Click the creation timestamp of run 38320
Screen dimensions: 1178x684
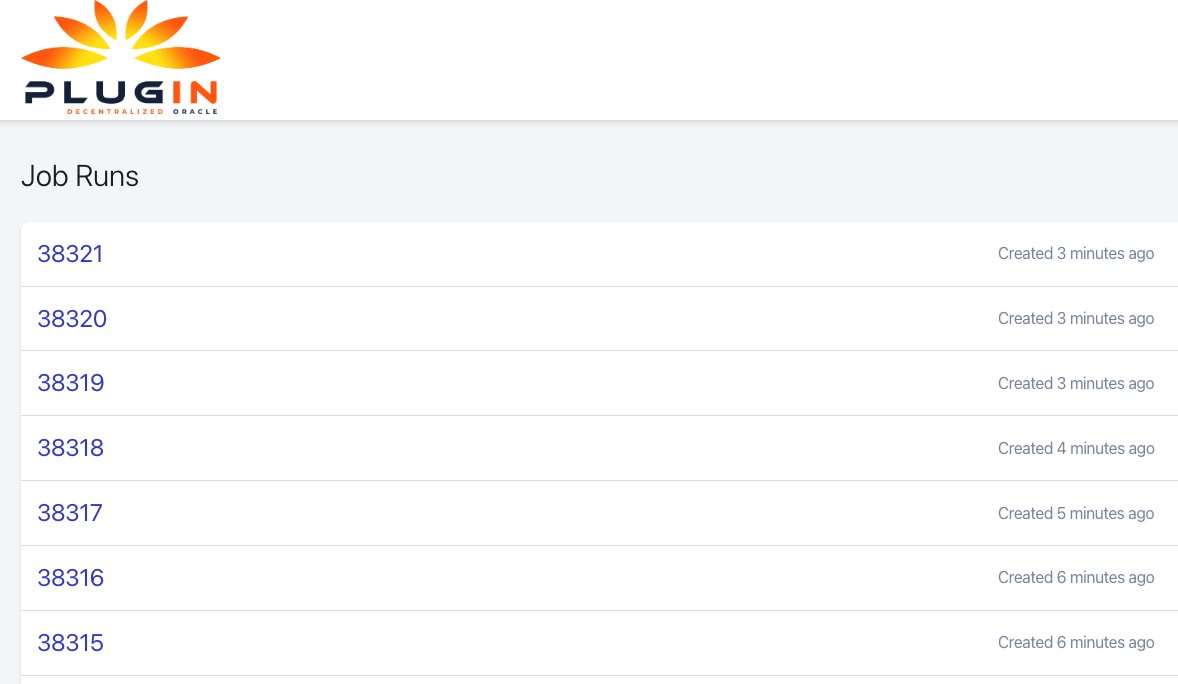point(1076,319)
